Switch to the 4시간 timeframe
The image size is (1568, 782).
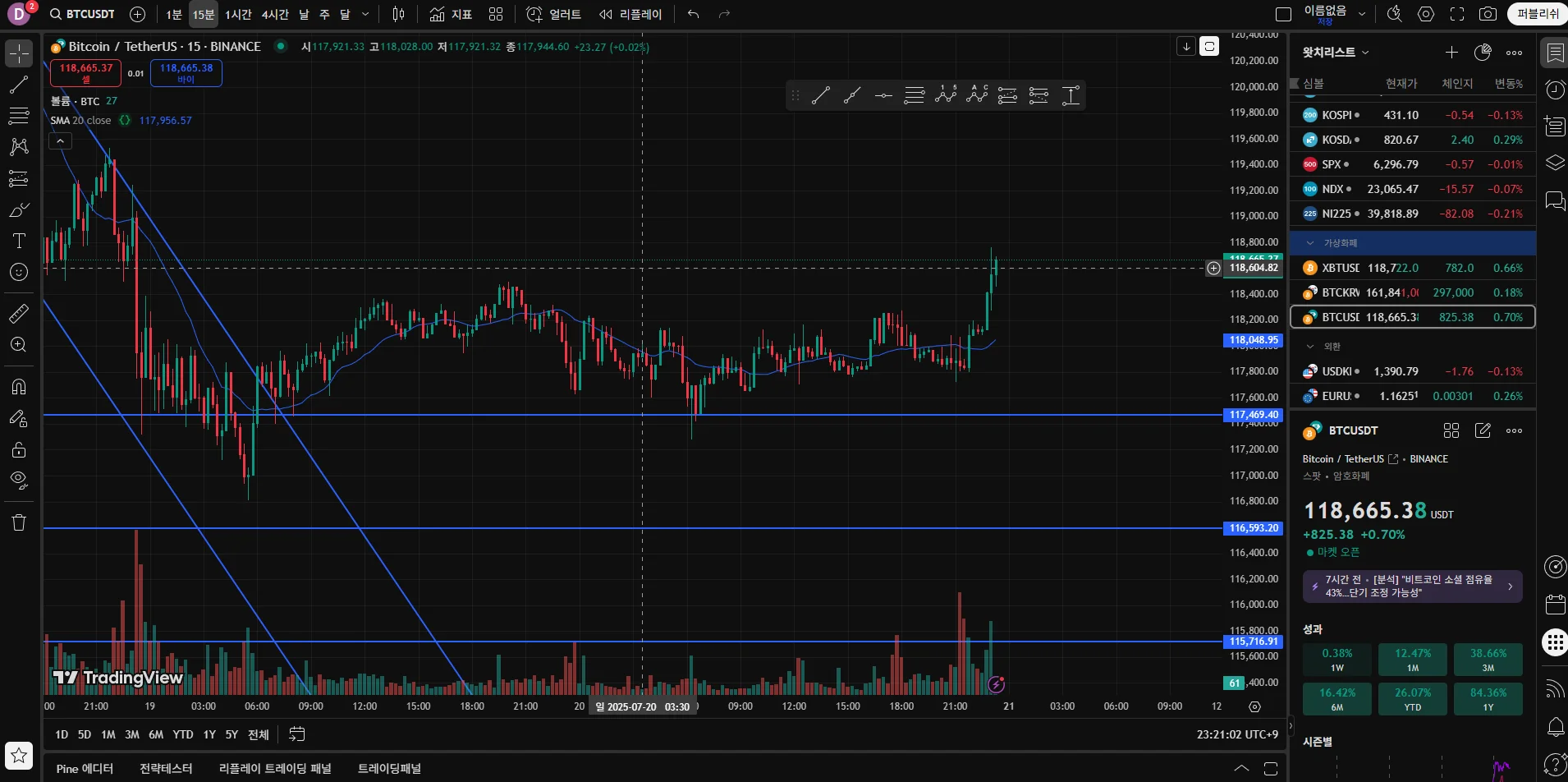click(275, 14)
